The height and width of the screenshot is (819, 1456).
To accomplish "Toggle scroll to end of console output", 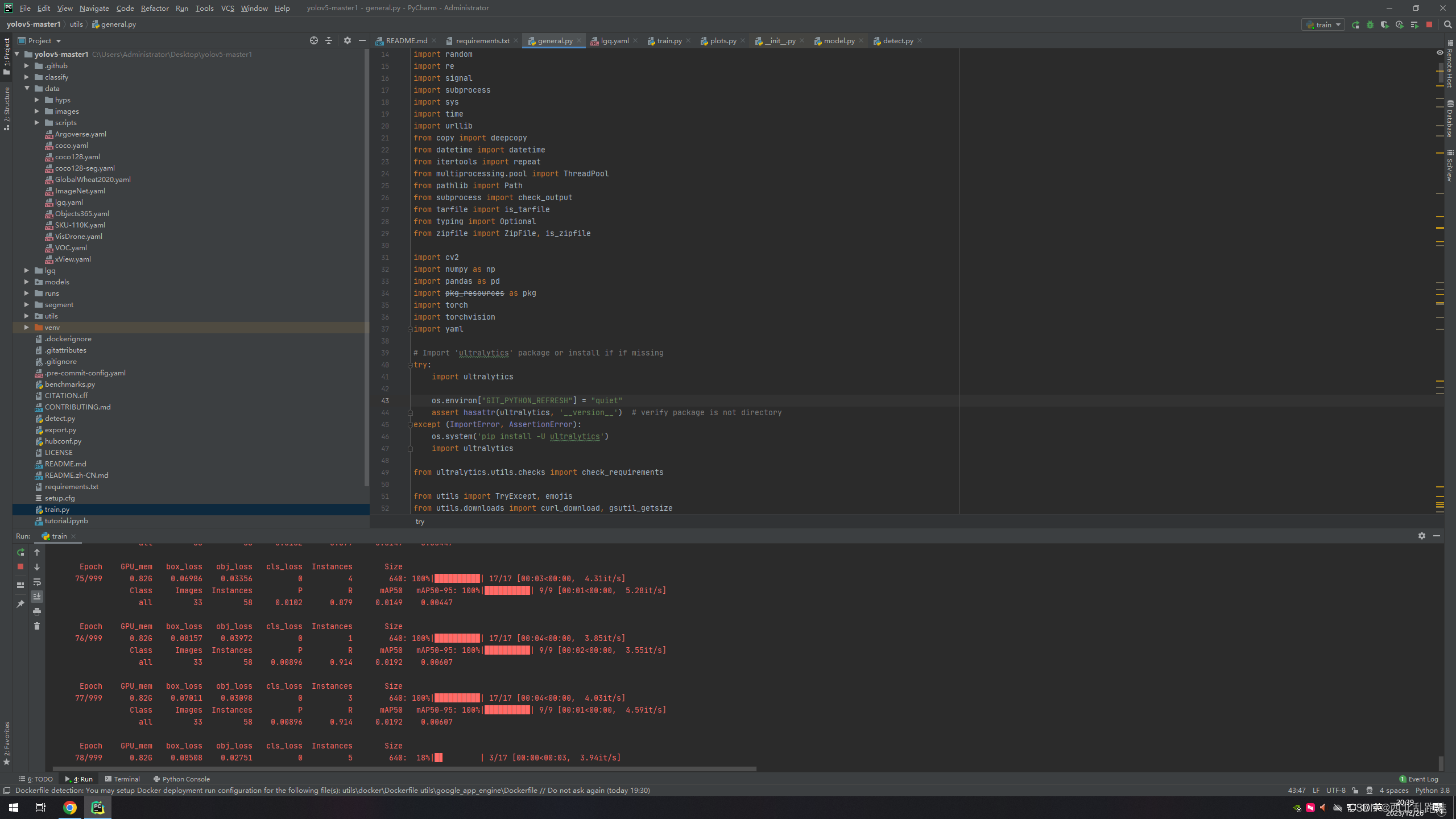I will (37, 597).
